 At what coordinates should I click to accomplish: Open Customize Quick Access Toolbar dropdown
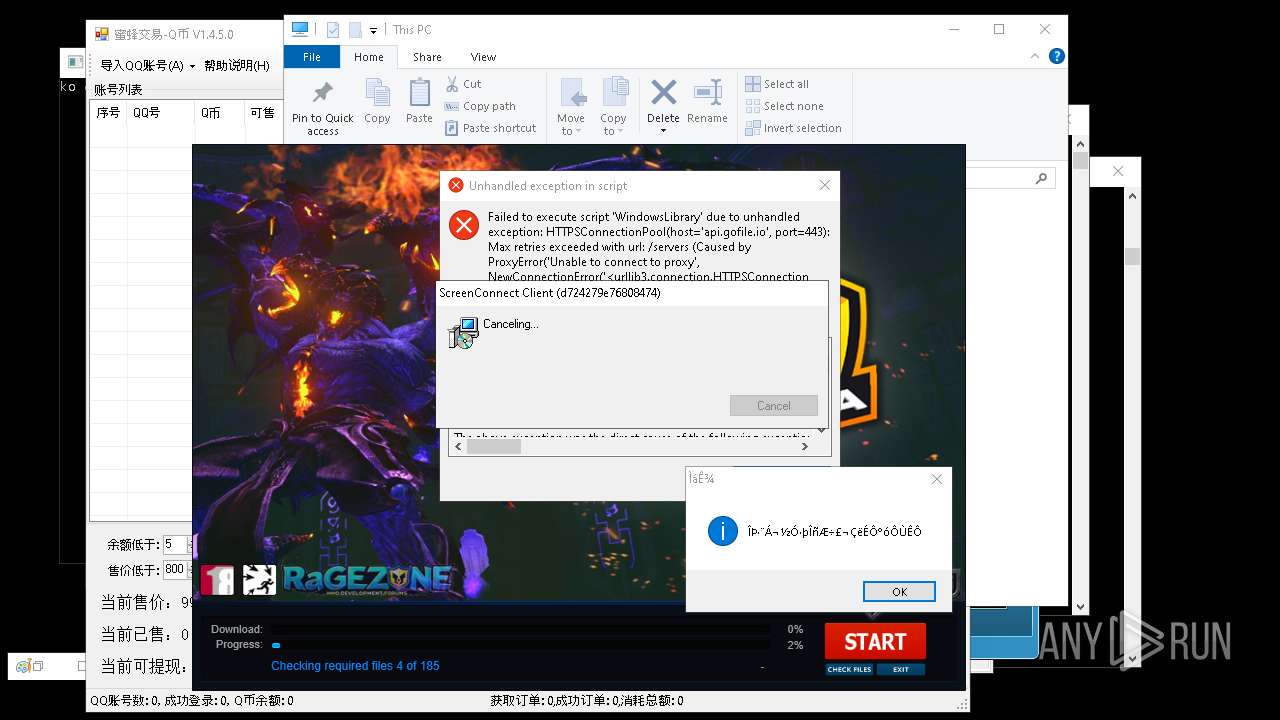click(x=373, y=31)
